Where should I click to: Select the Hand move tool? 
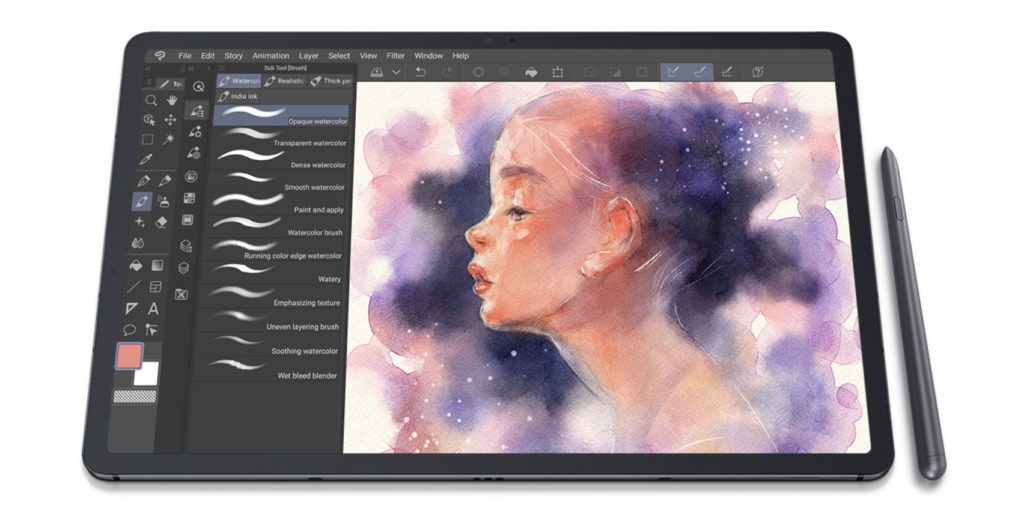172,100
